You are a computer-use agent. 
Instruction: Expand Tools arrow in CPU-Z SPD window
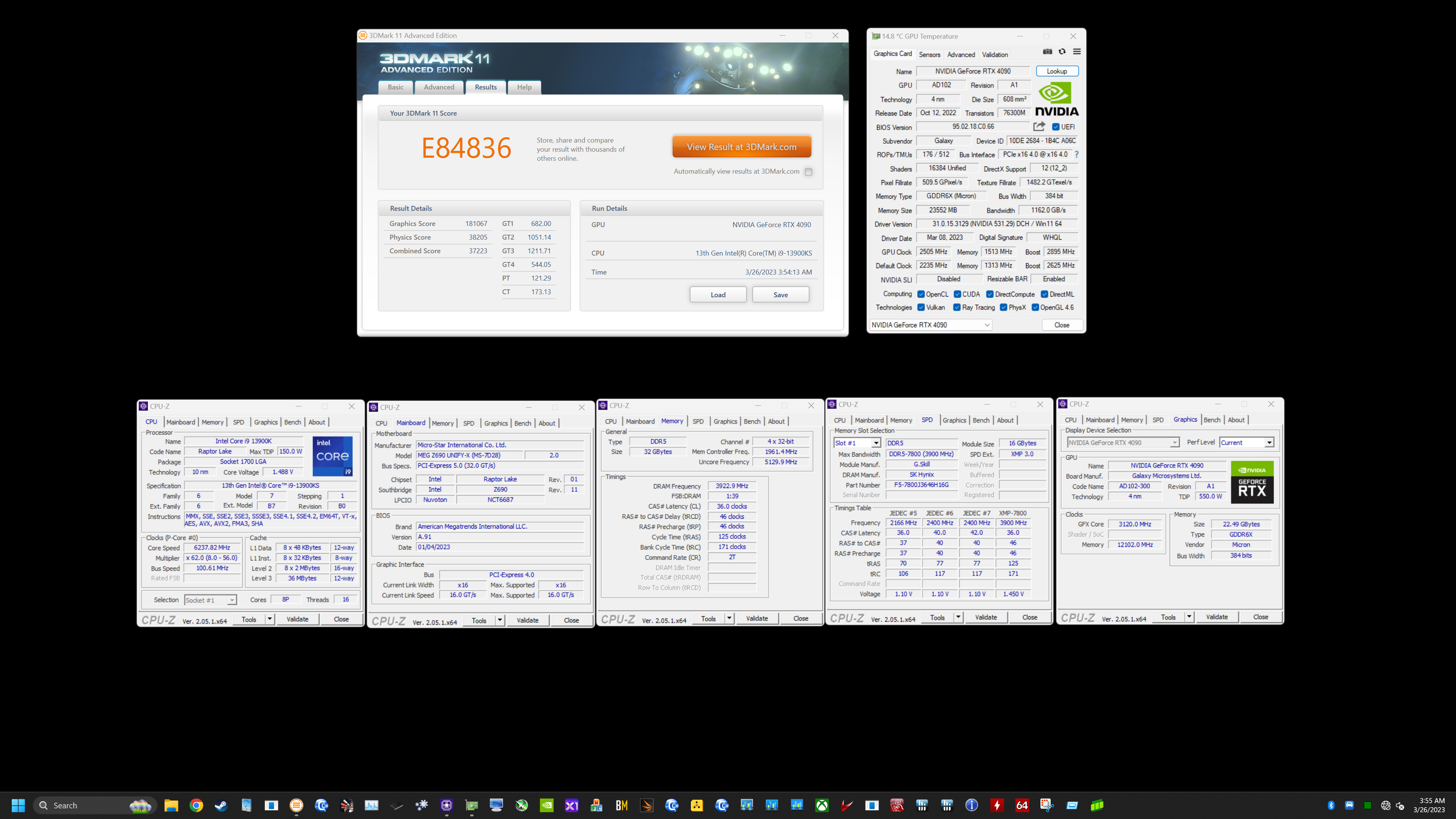click(x=958, y=618)
